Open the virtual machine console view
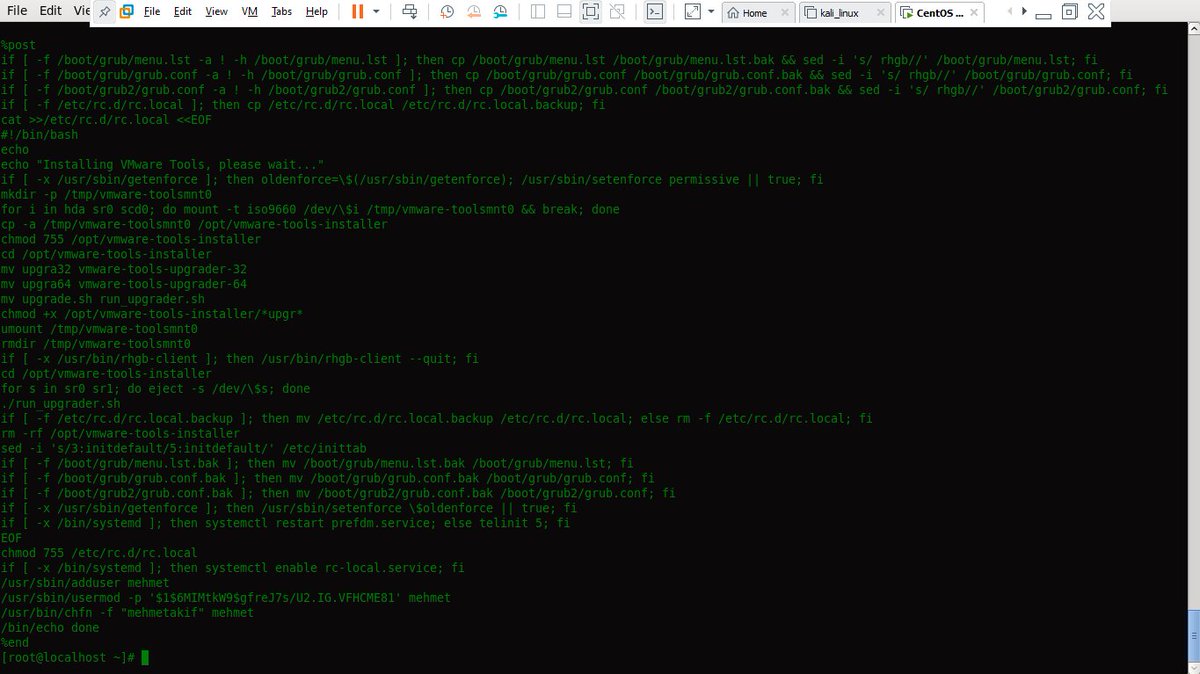 click(654, 12)
